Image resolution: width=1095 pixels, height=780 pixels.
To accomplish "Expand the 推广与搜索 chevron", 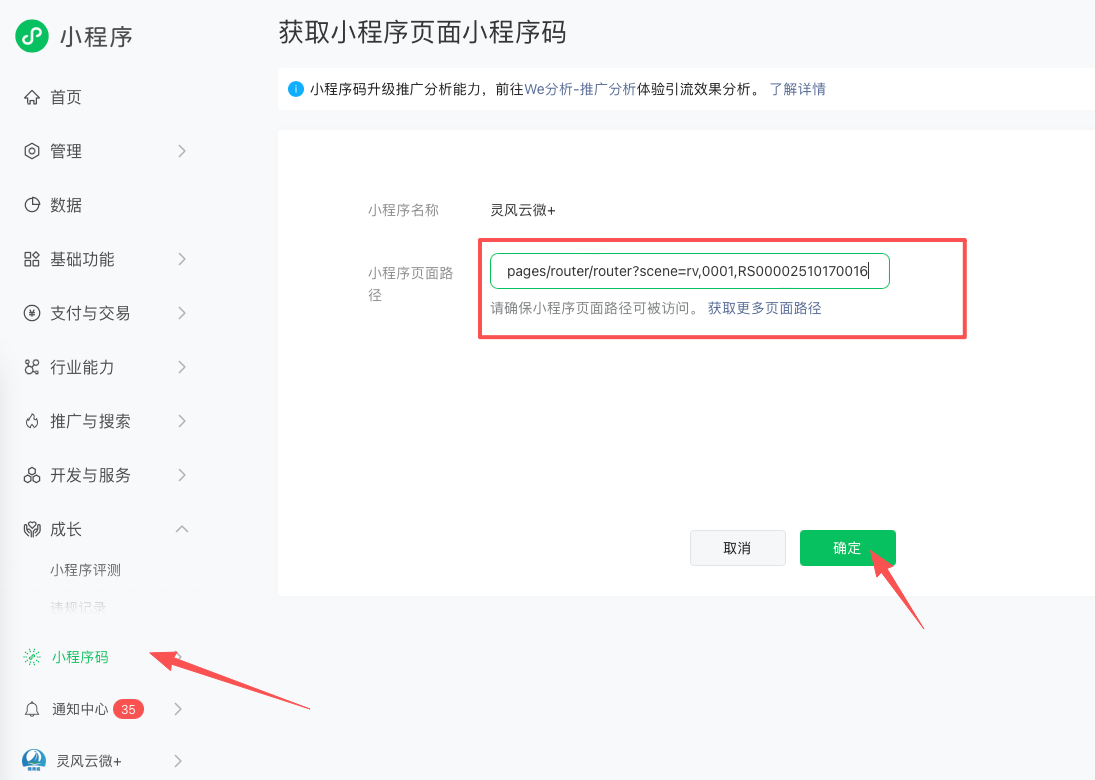I will tap(182, 421).
